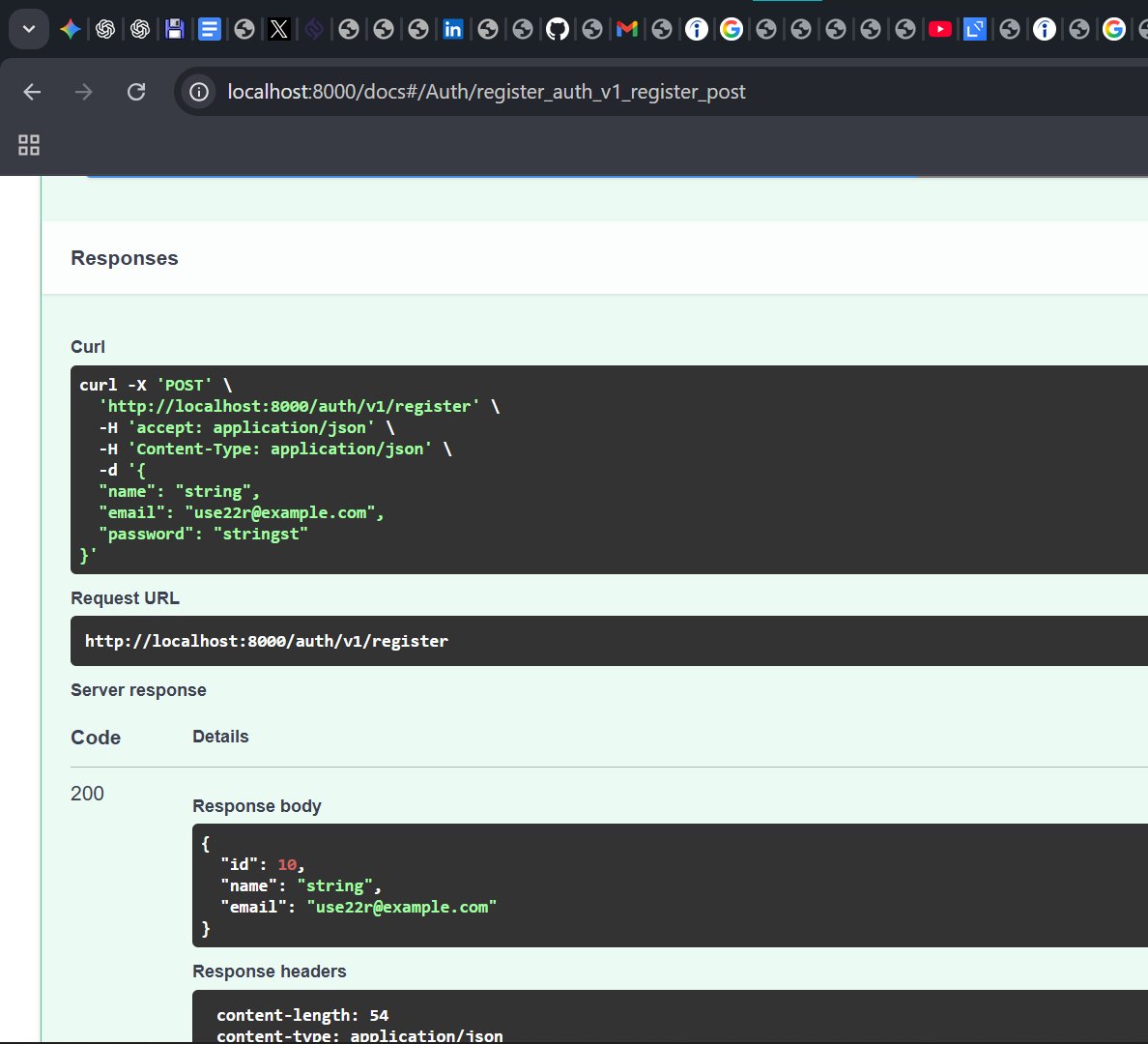Open the globe tab between Docs and X

click(x=244, y=29)
